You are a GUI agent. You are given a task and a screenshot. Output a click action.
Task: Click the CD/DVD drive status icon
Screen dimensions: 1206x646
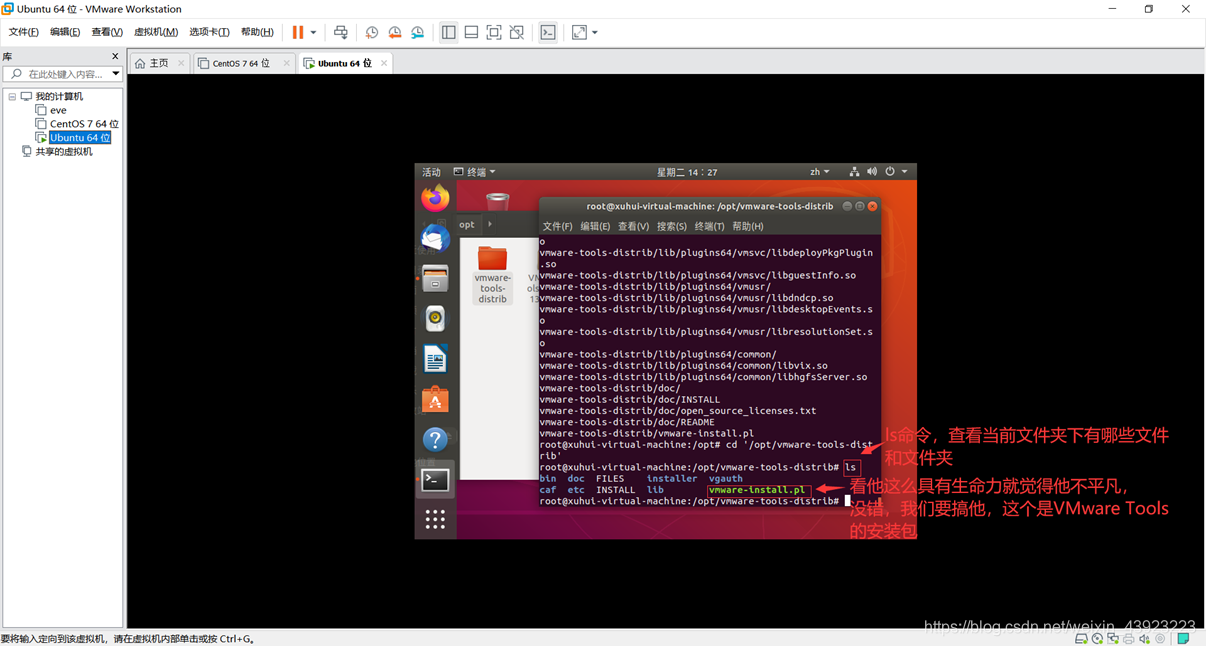(1097, 638)
